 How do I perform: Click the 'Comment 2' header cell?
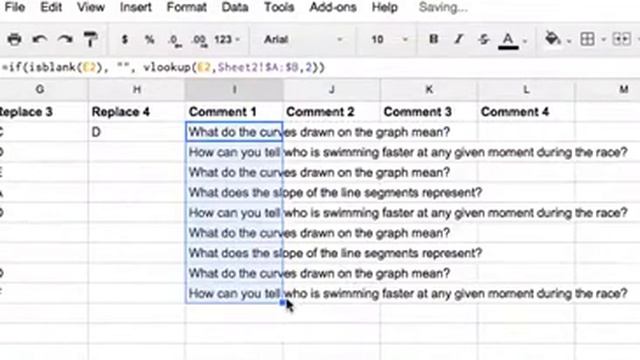pos(331,112)
